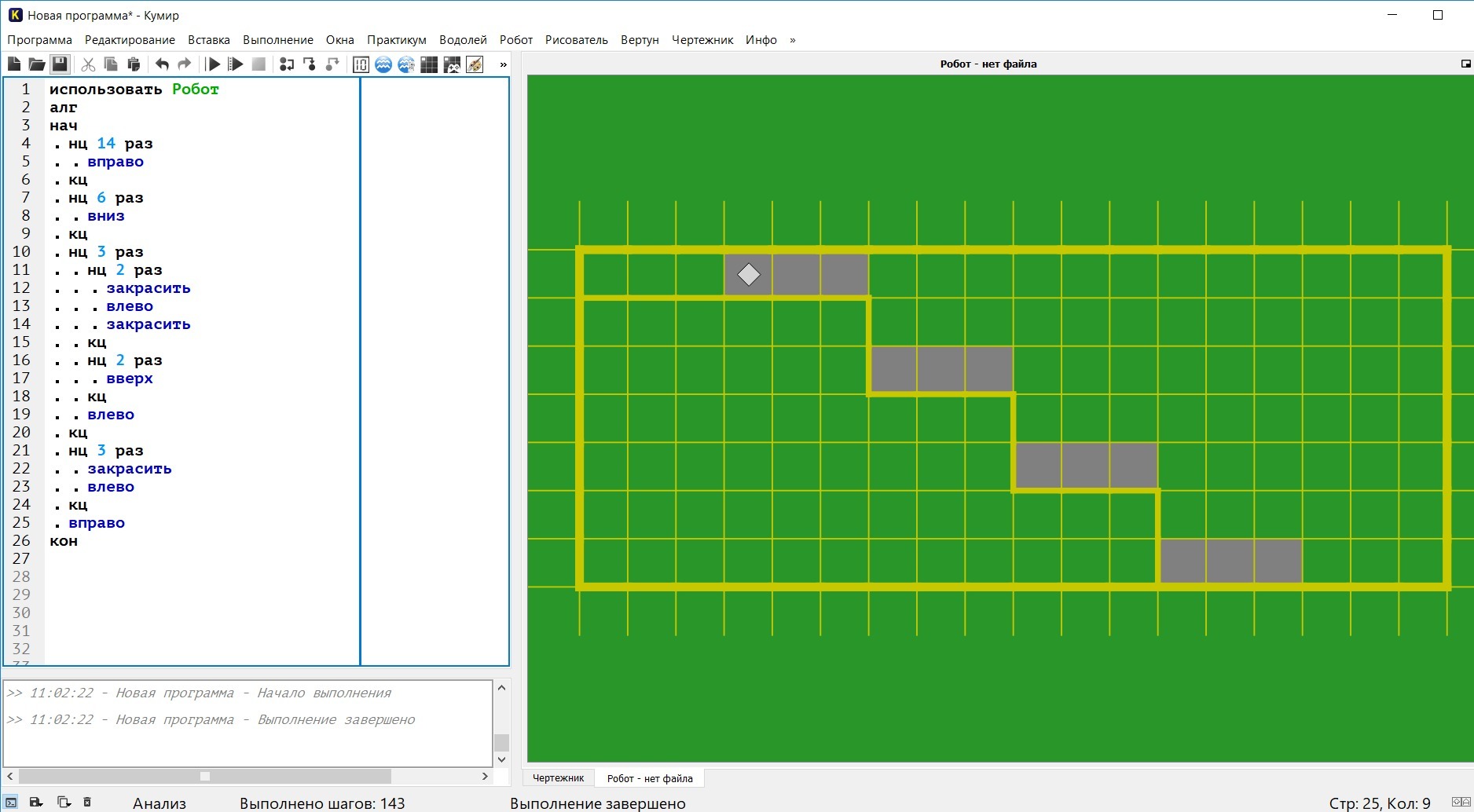Click 'Стр: 25, Кол: 9' cursor position
The image size is (1474, 812).
pos(1380,803)
